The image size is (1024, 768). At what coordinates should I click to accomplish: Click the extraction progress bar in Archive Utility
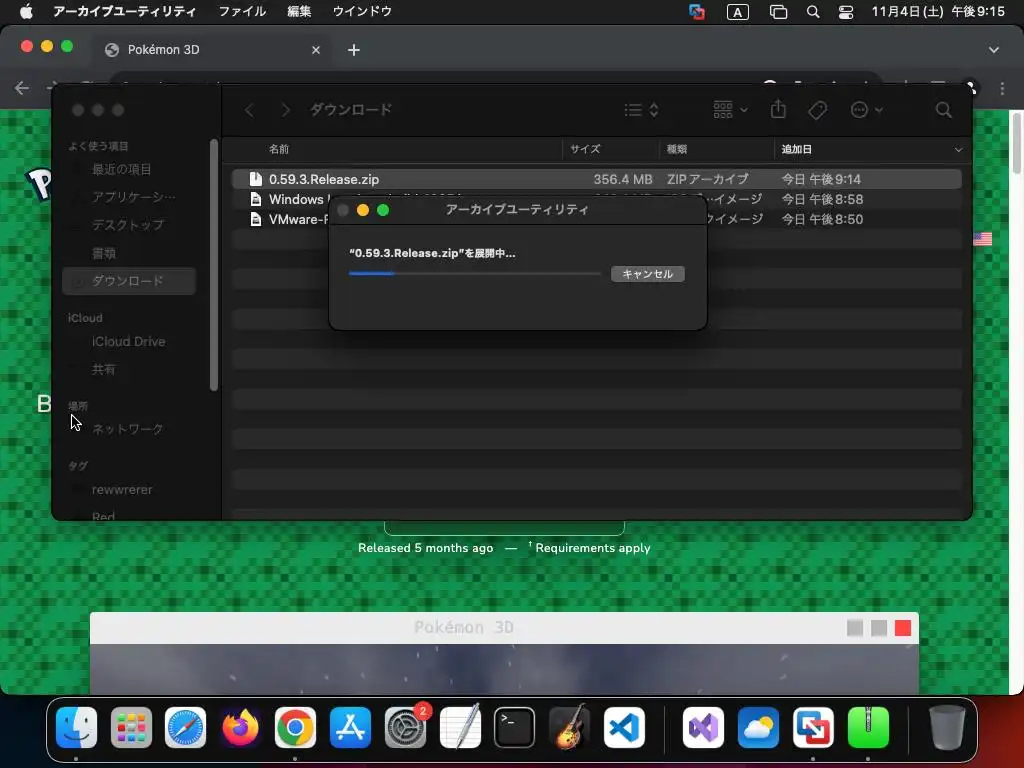click(x=475, y=274)
